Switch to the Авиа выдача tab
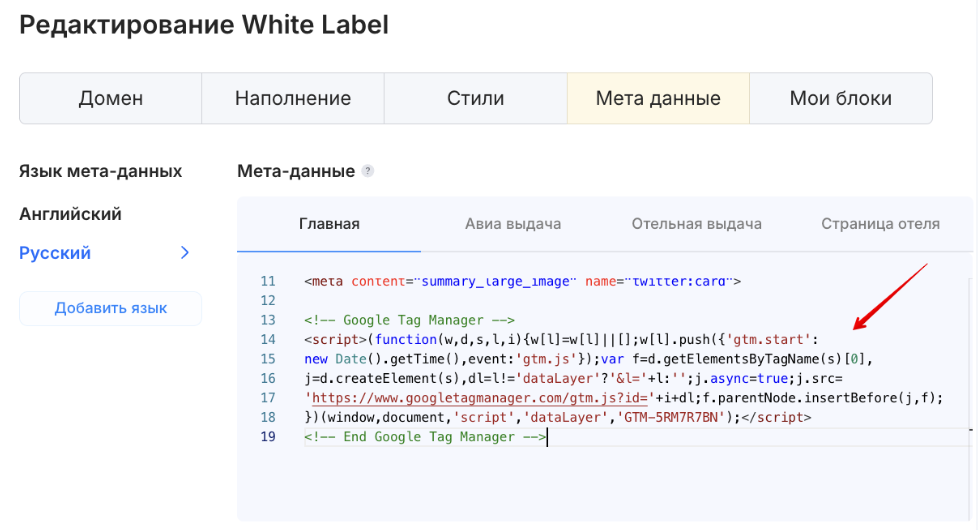This screenshot has height=530, width=978. click(513, 224)
